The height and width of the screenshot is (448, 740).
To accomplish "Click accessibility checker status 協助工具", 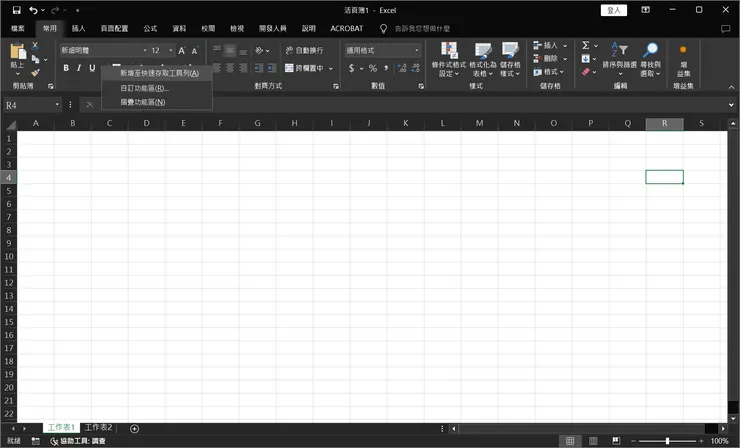I will tap(78, 441).
